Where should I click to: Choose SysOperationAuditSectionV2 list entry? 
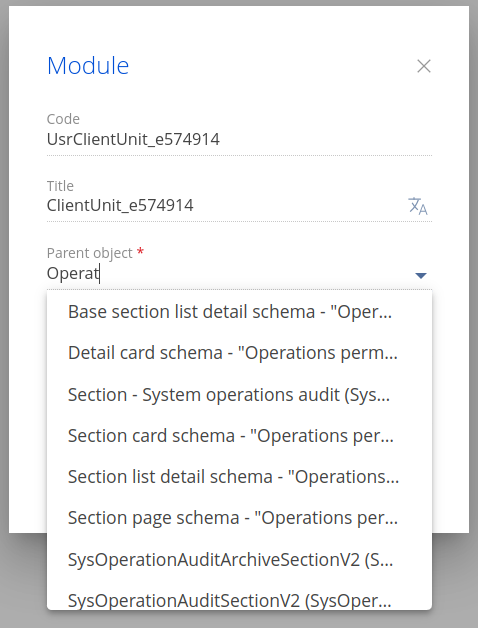tap(239, 600)
